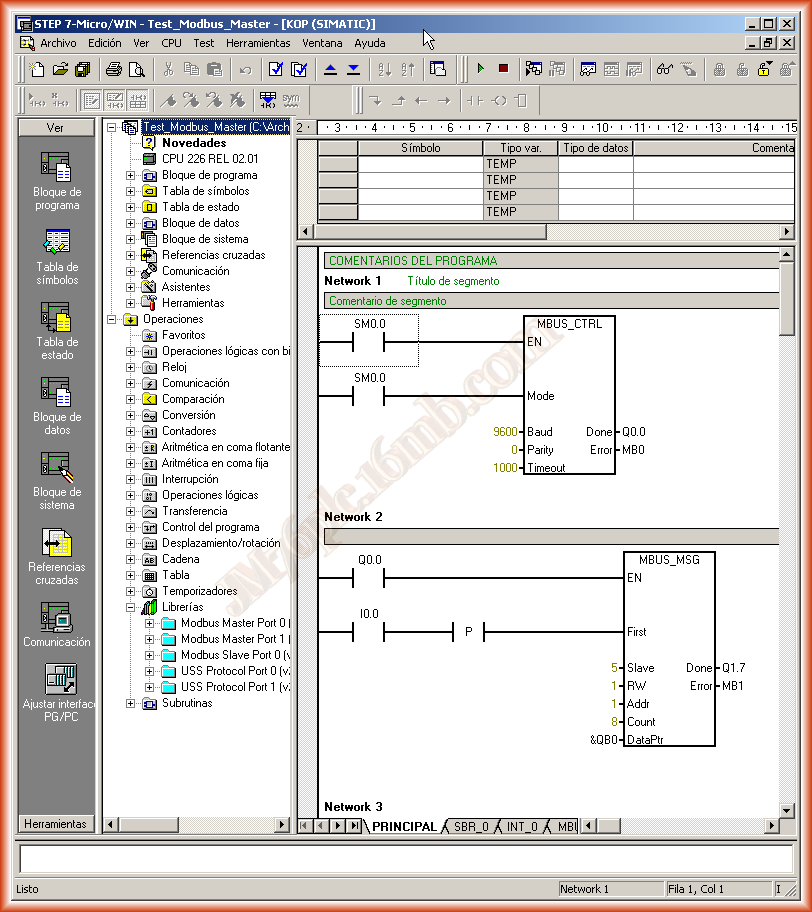Image resolution: width=812 pixels, height=912 pixels.
Task: Click the Print toolbar icon
Action: click(x=114, y=69)
